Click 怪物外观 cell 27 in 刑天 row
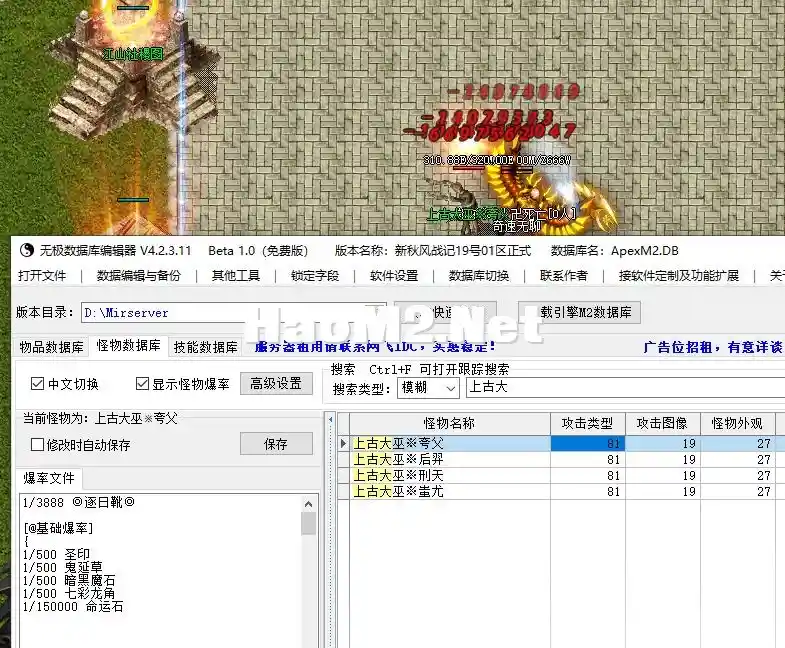Screen dimensions: 785x648 (x=738, y=476)
